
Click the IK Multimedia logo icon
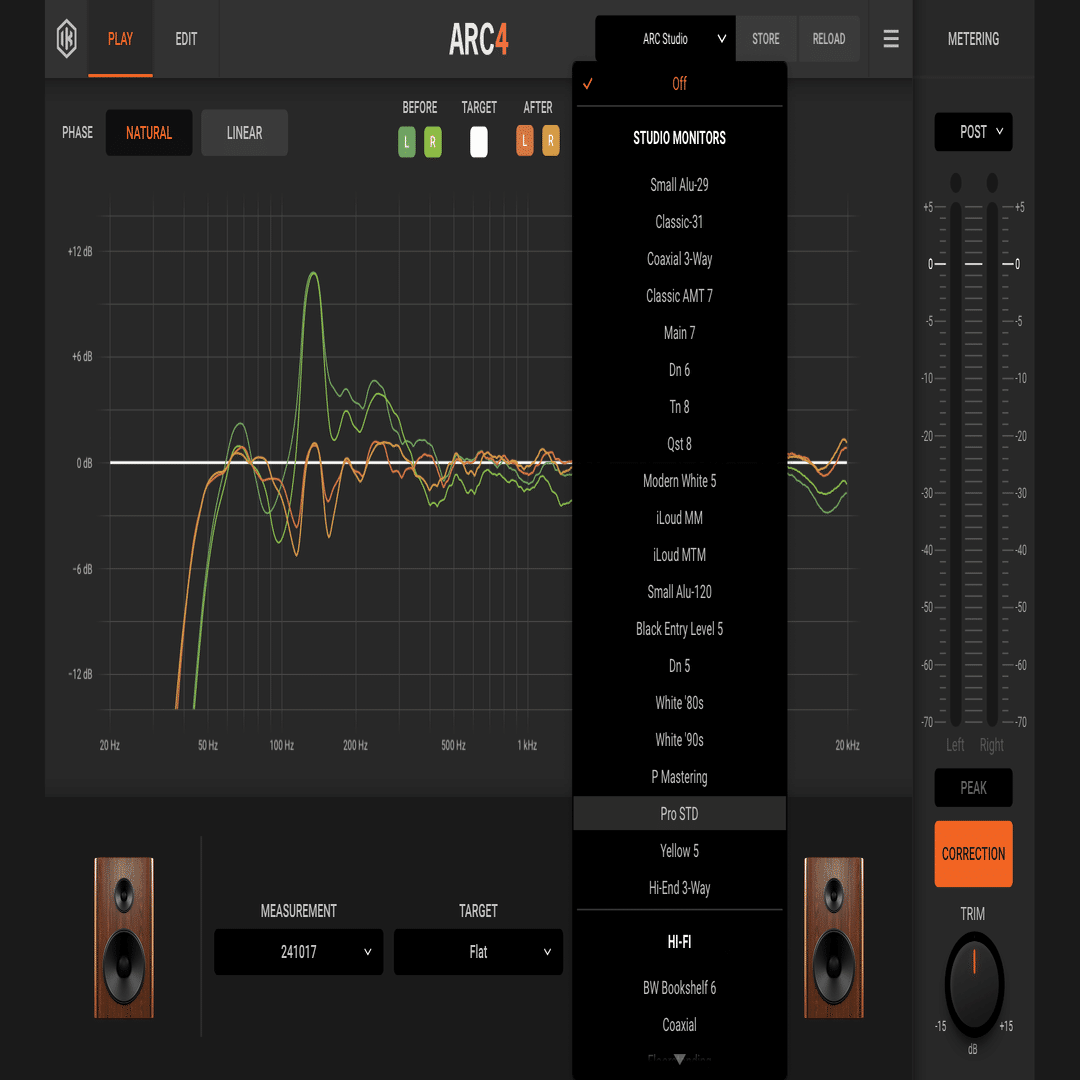[66, 39]
